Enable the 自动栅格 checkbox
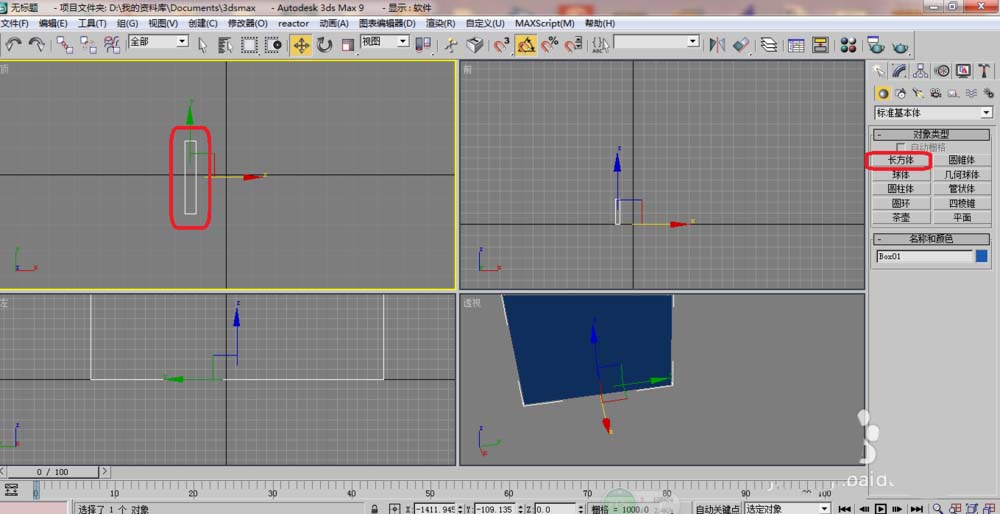Image resolution: width=1000 pixels, height=514 pixels. click(900, 147)
